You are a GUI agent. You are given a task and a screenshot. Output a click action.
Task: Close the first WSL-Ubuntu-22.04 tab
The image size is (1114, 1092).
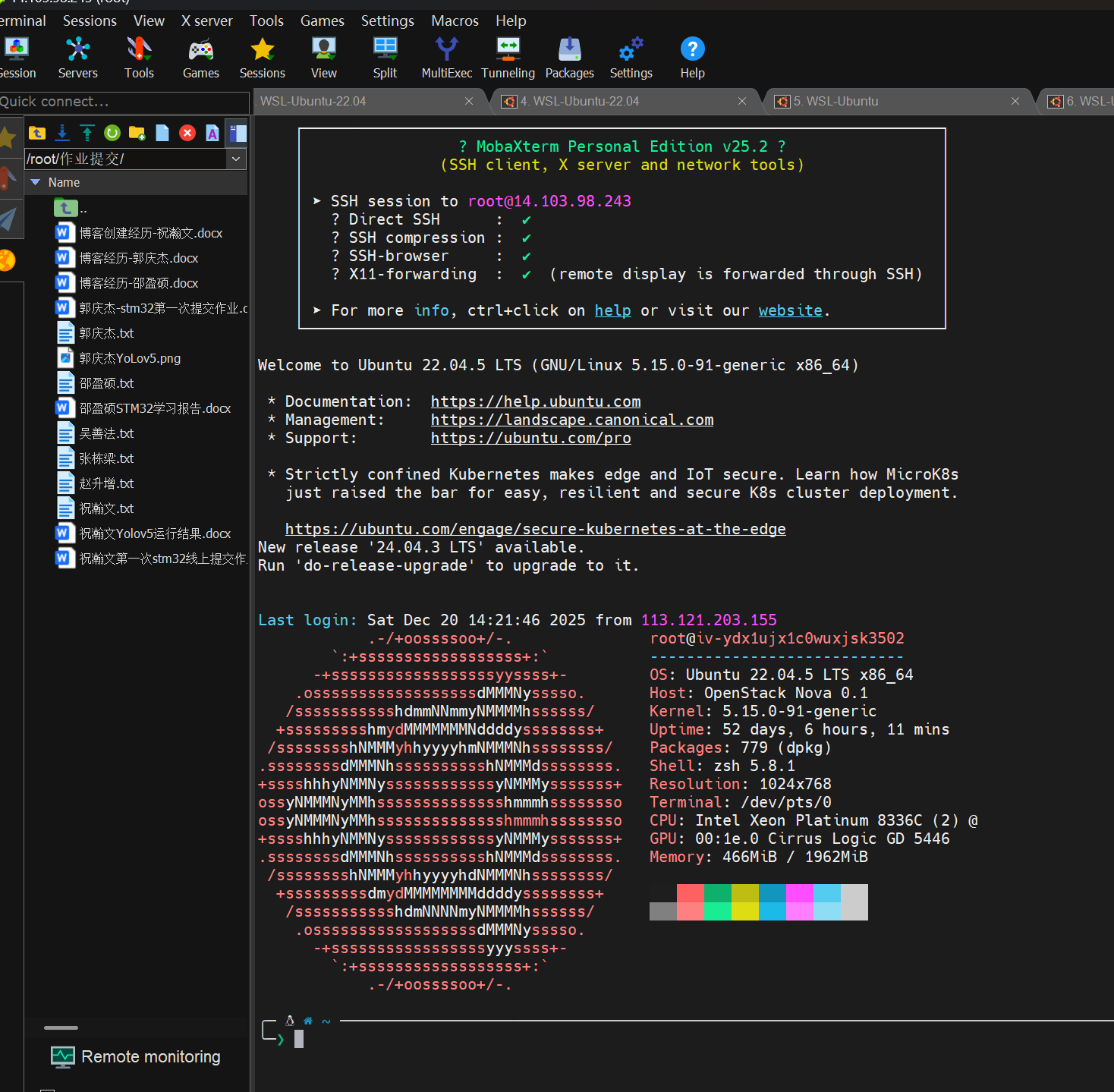click(x=469, y=101)
